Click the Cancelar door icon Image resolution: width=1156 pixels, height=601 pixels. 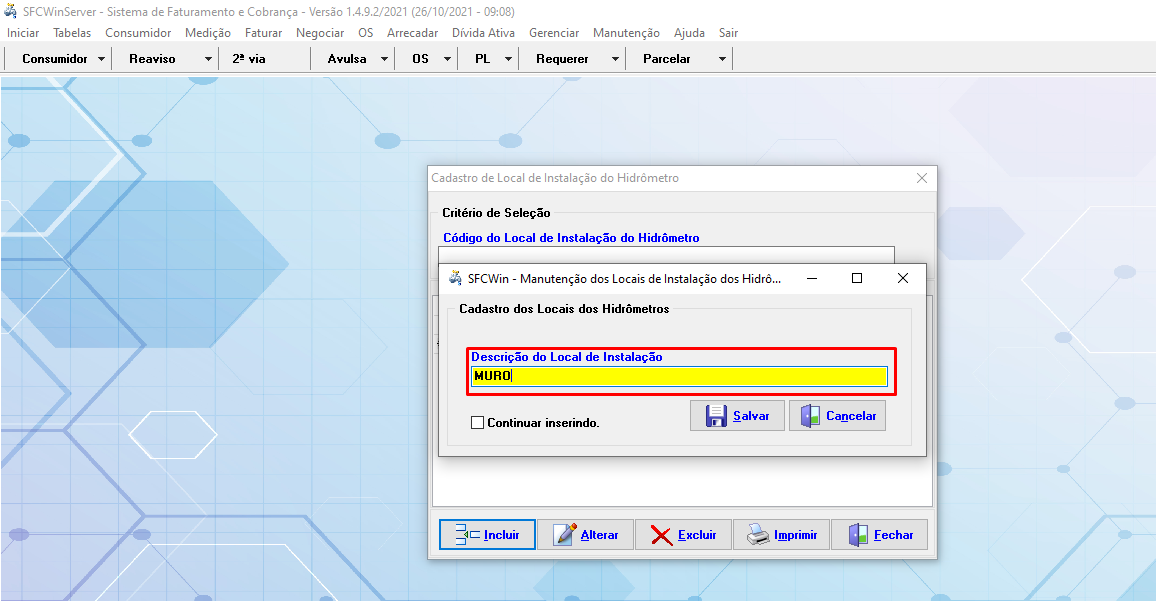click(809, 416)
